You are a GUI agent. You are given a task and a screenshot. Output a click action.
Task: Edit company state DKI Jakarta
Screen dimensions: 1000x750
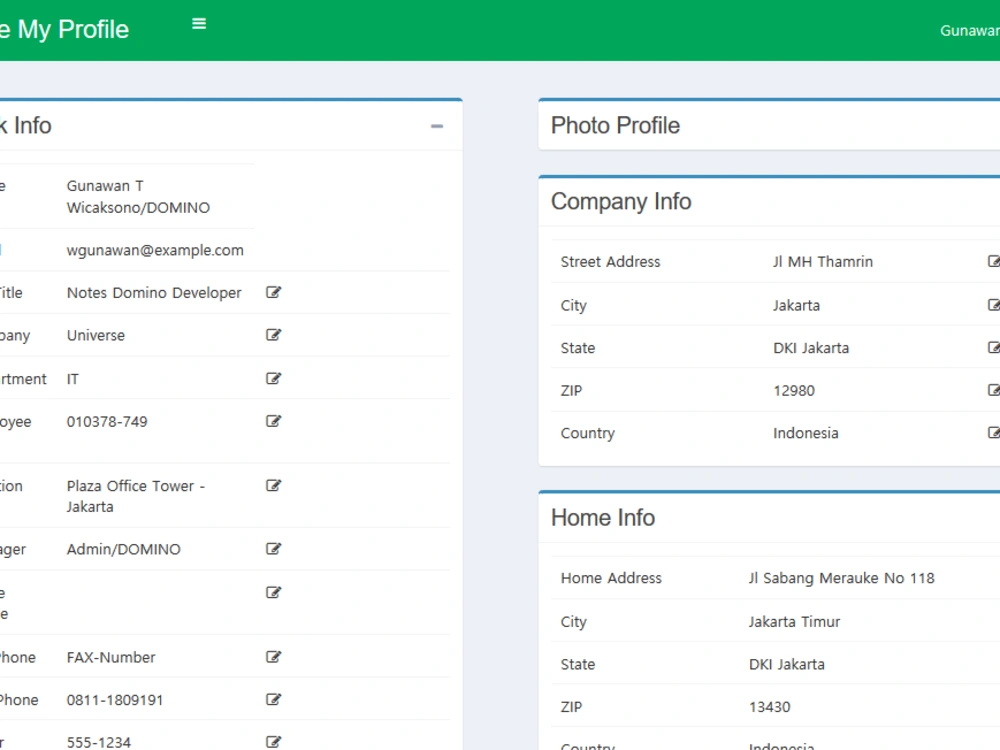point(994,348)
